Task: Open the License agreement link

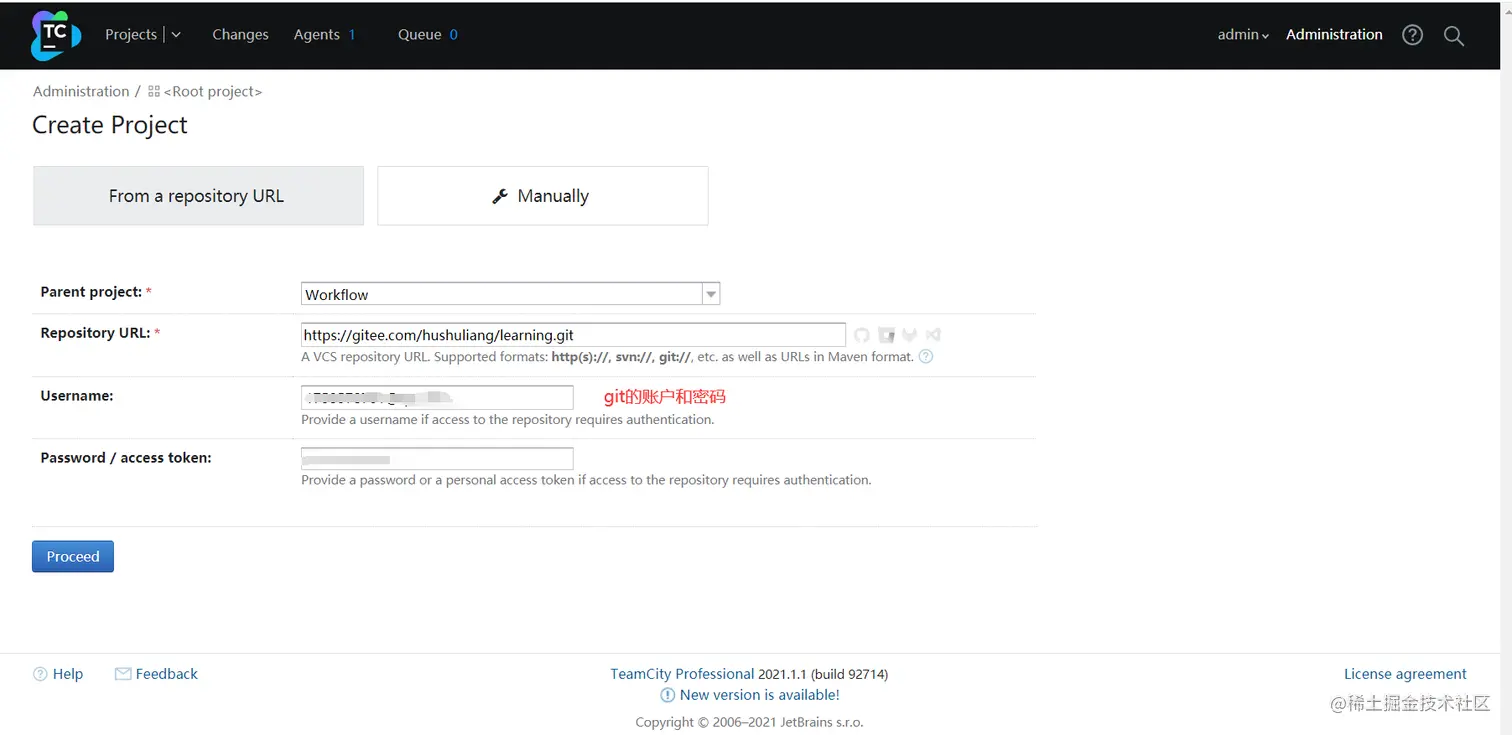Action: pyautogui.click(x=1405, y=674)
